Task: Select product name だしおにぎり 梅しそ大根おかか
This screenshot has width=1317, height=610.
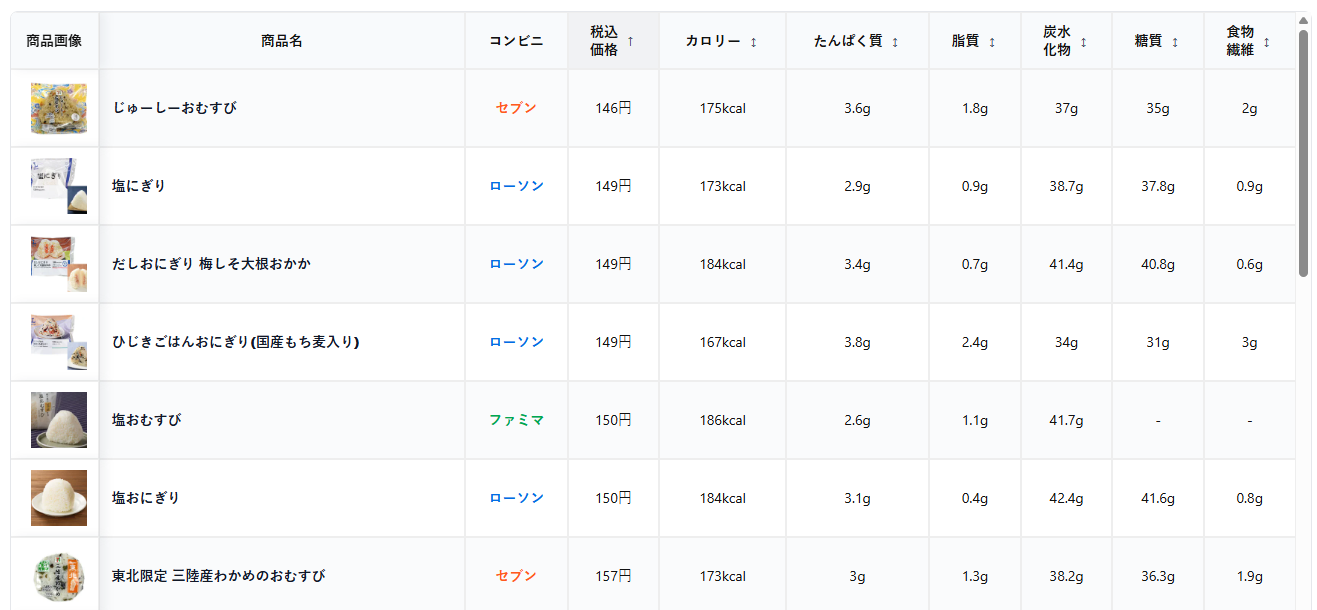Action: 211,264
